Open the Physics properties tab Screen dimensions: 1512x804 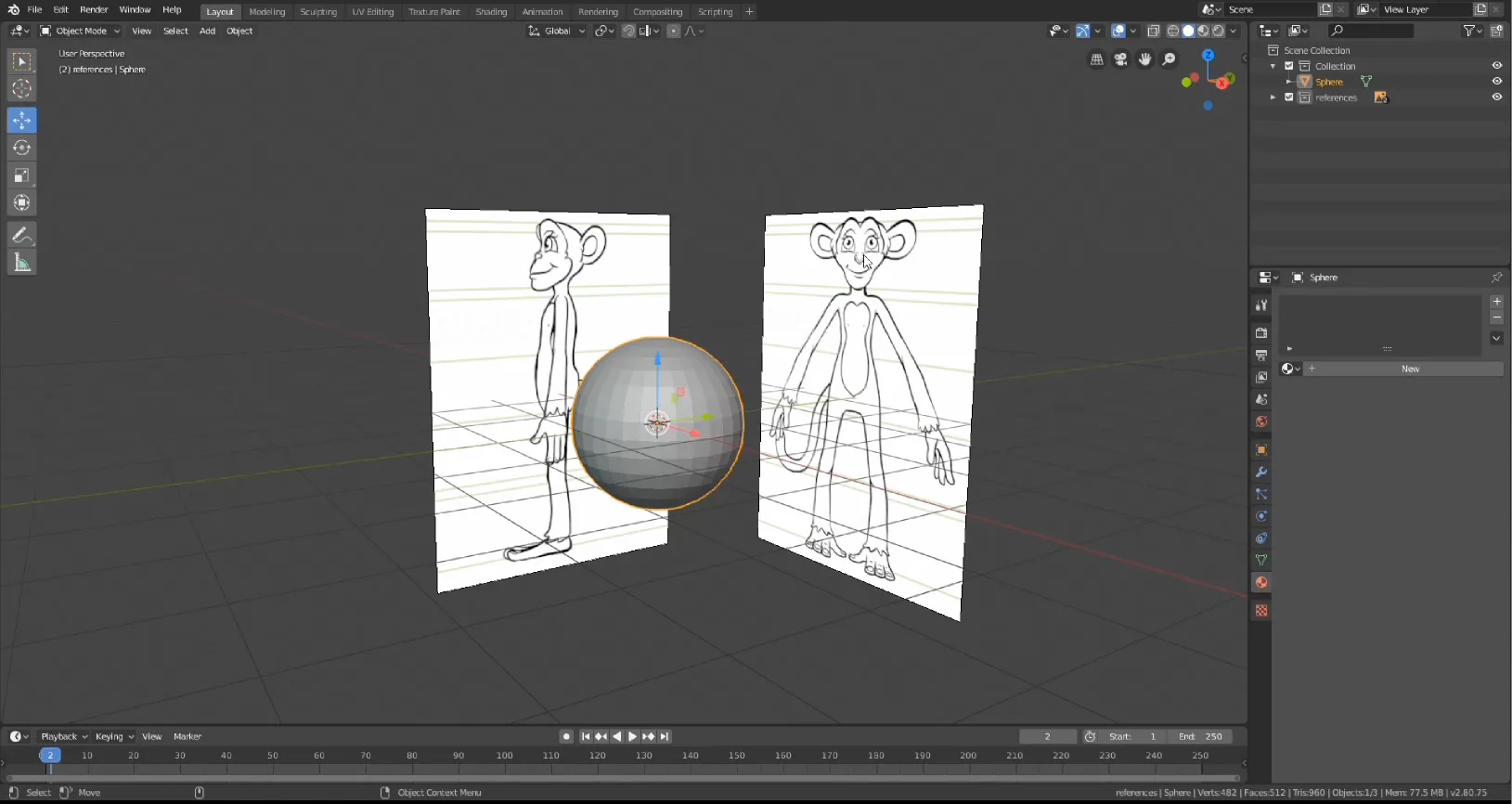coord(1261,516)
